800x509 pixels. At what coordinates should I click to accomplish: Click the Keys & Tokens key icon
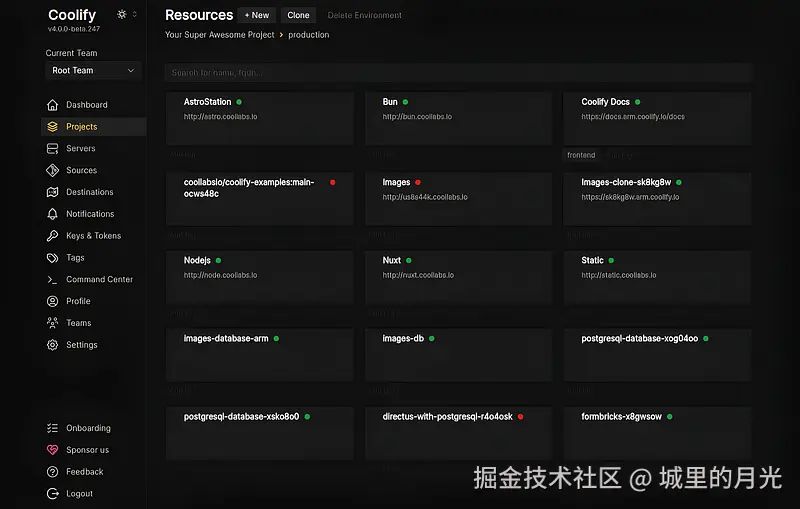coord(53,236)
